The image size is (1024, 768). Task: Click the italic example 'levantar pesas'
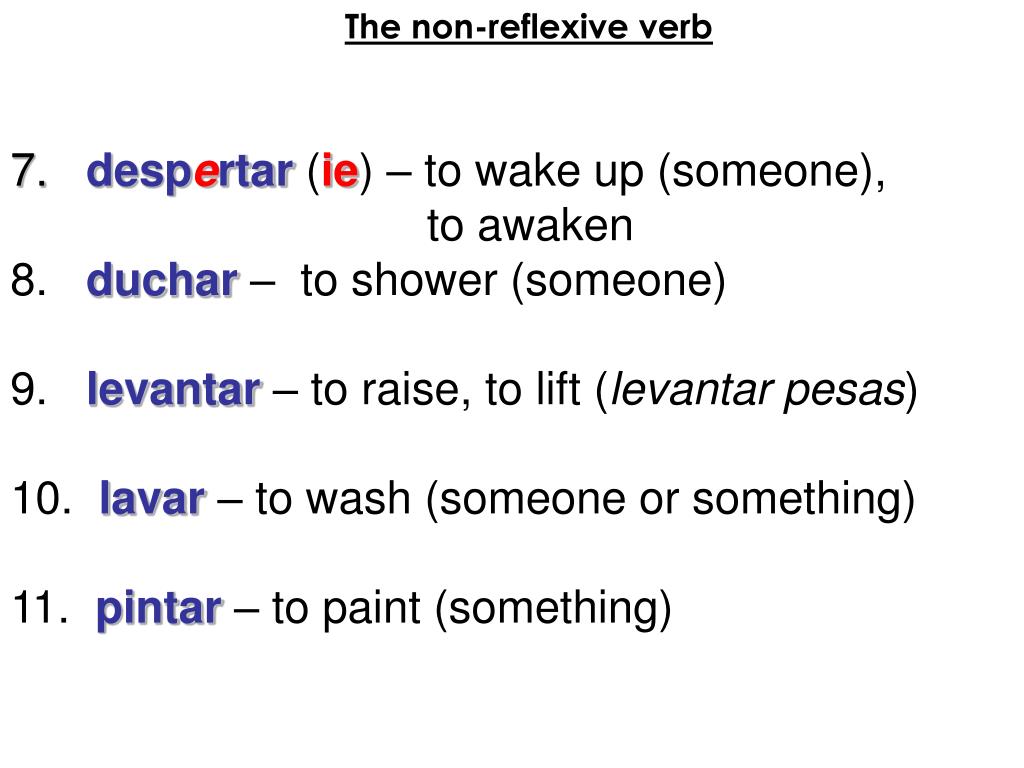tap(758, 391)
